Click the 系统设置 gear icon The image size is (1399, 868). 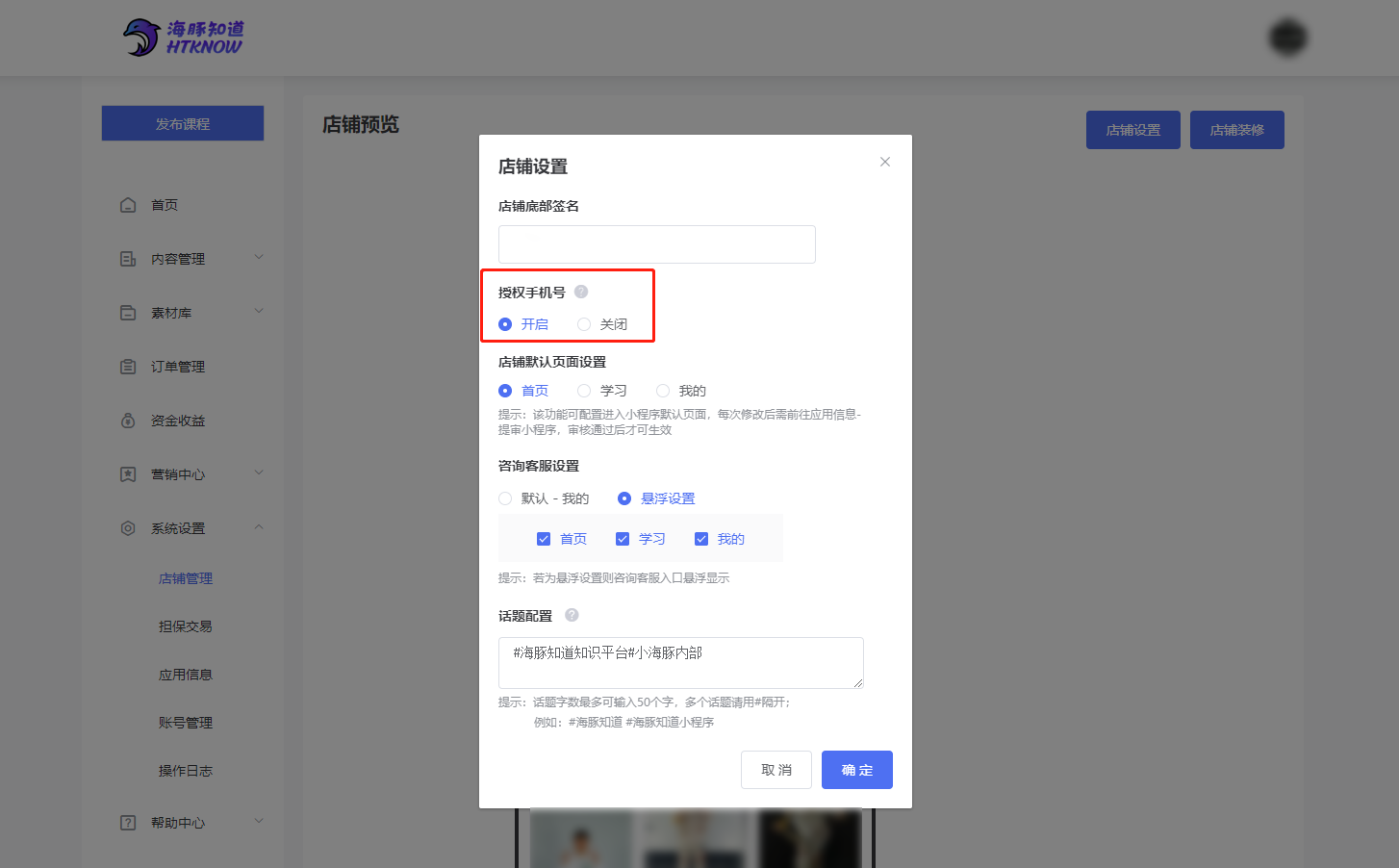point(128,528)
